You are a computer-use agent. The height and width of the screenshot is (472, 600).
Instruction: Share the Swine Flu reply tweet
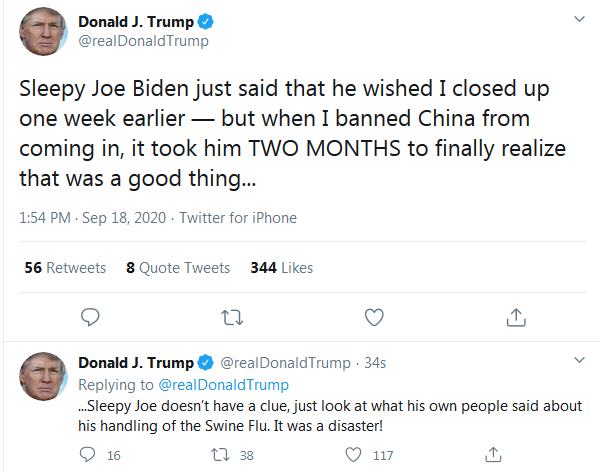pyautogui.click(x=493, y=455)
